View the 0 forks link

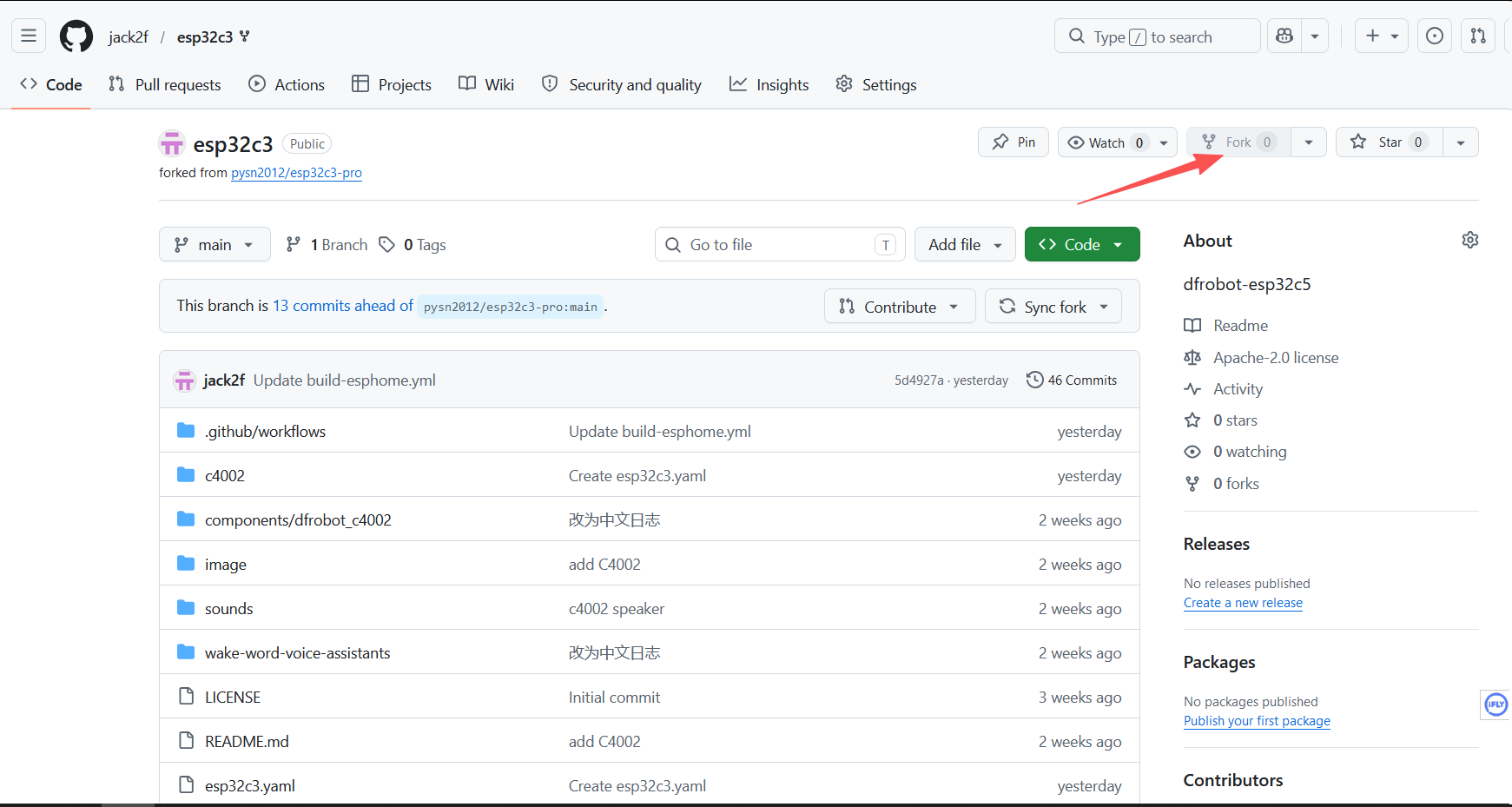[1221, 484]
